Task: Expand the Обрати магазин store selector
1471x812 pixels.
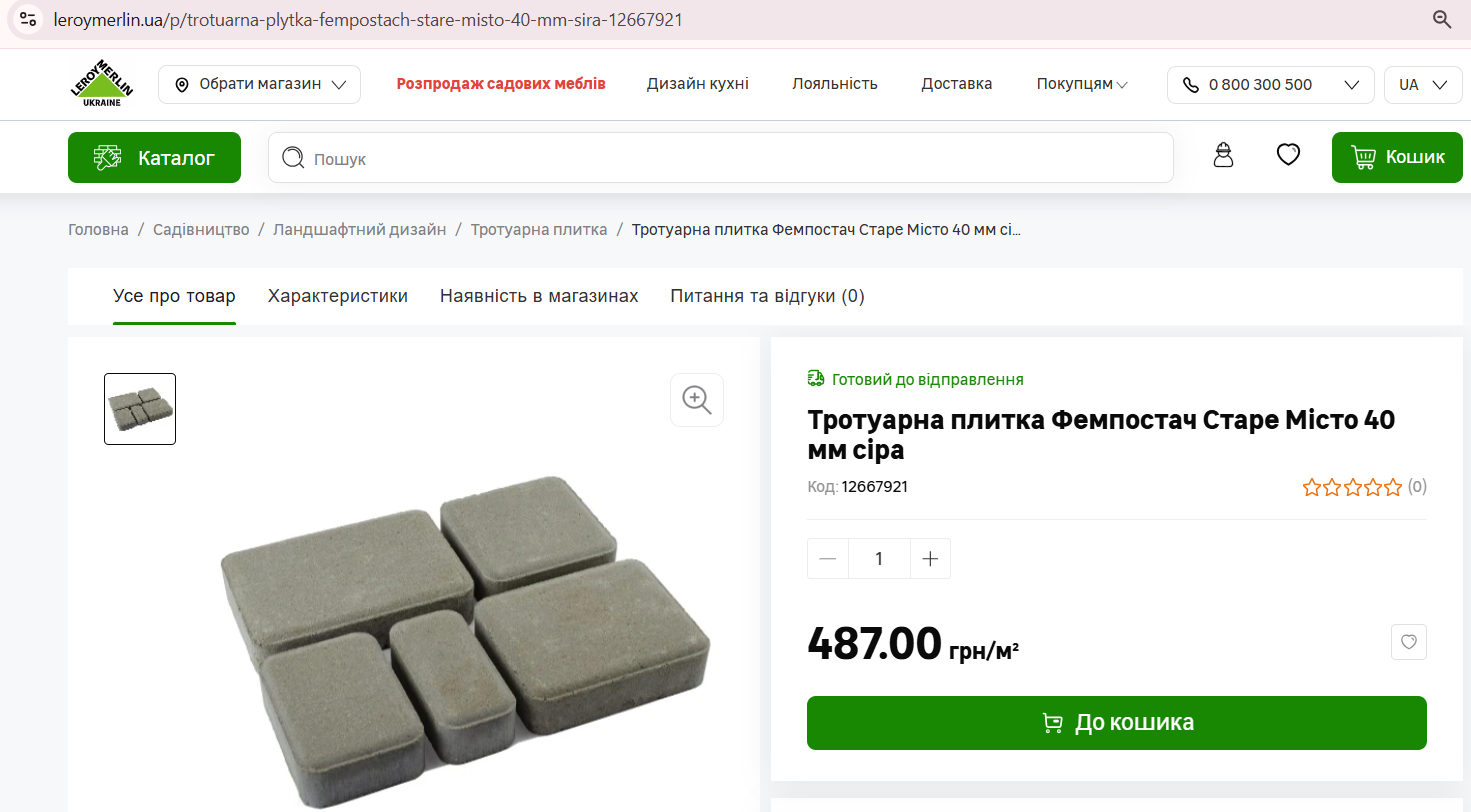Action: point(259,84)
